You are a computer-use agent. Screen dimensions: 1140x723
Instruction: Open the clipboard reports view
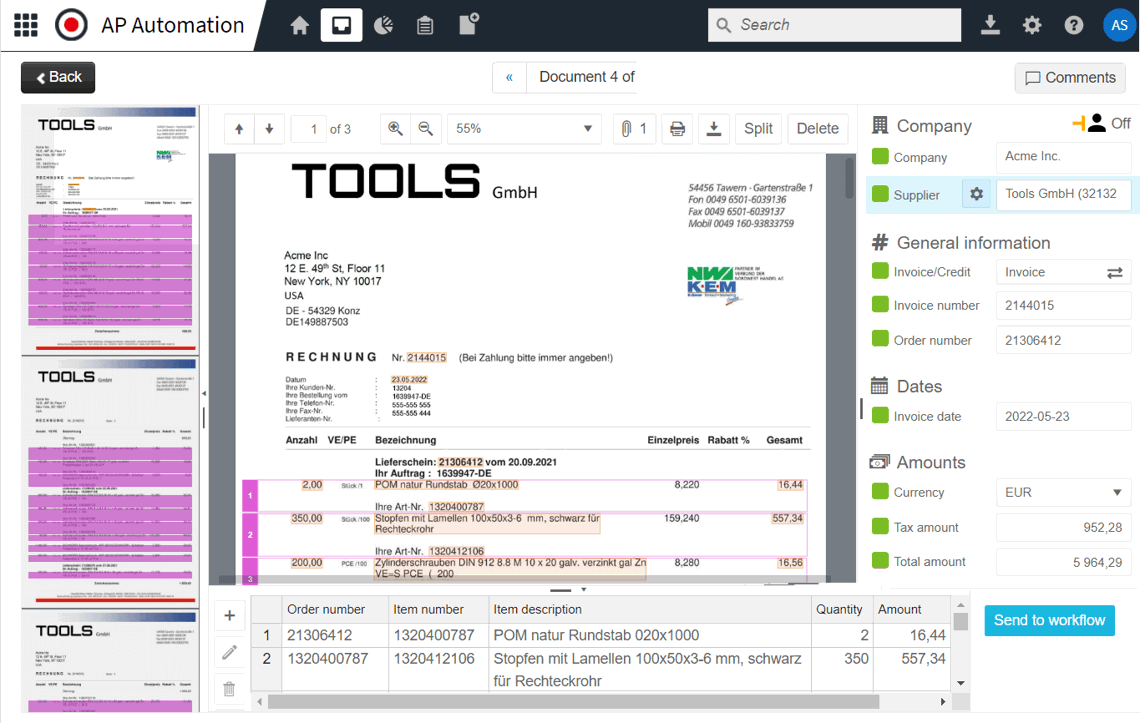coord(424,24)
